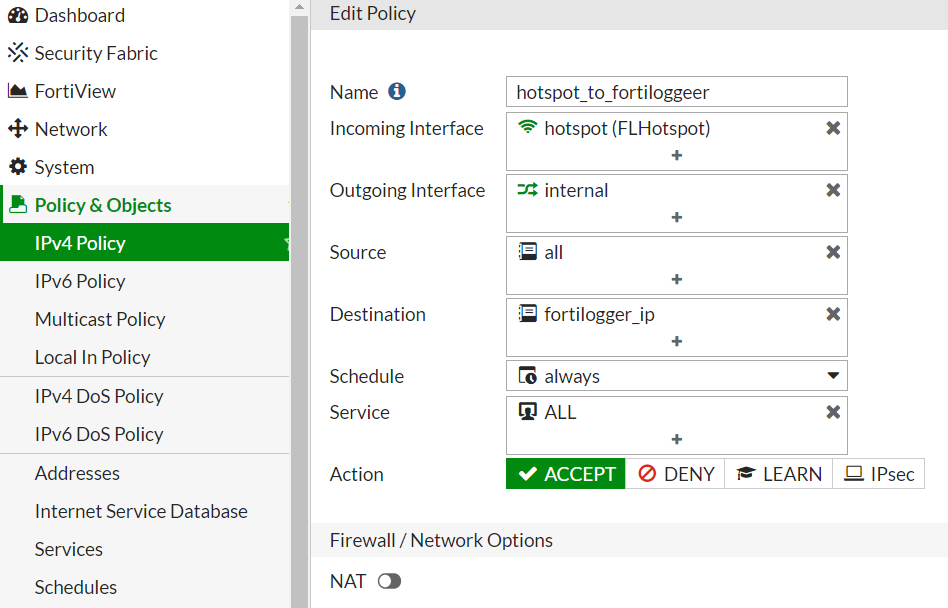Image resolution: width=948 pixels, height=608 pixels.
Task: Click the Firewall / Network Options heading
Action: [441, 540]
